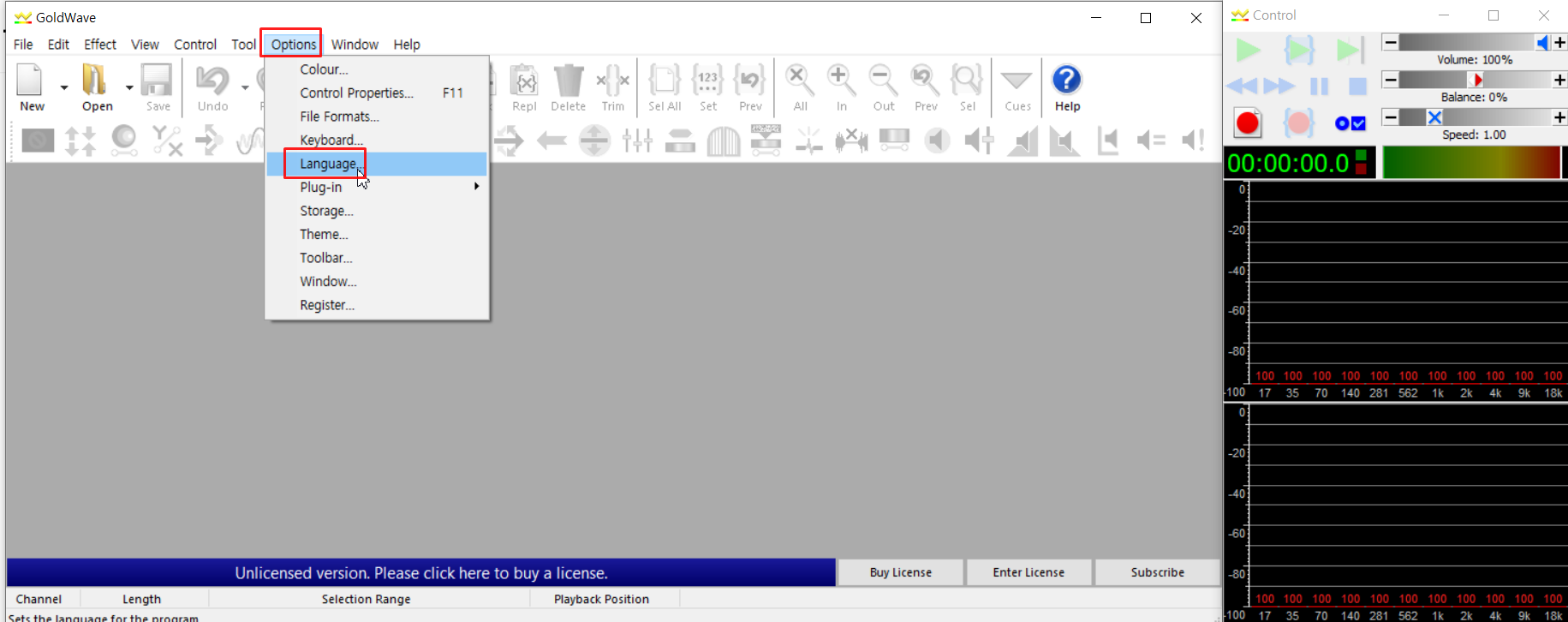
Task: Click the Open folder icon
Action: click(x=96, y=81)
